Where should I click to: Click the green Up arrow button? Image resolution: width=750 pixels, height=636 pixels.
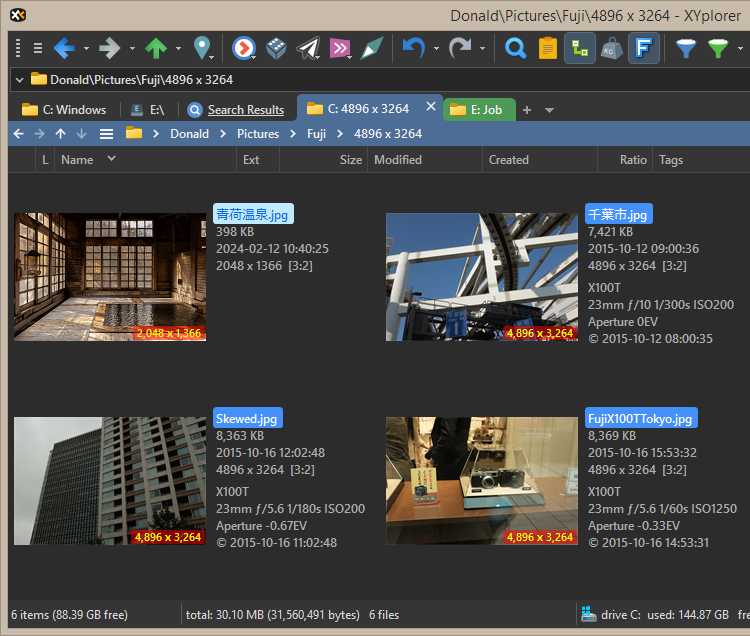156,48
